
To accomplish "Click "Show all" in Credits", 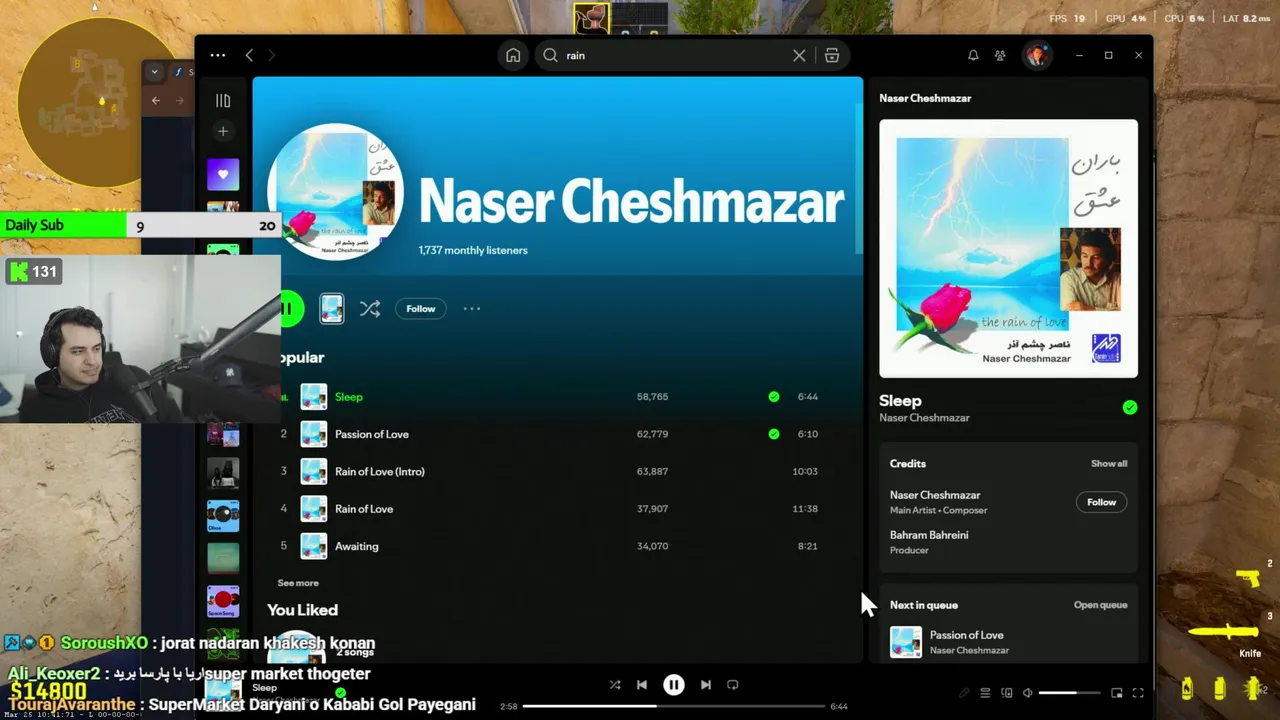I will [1109, 464].
